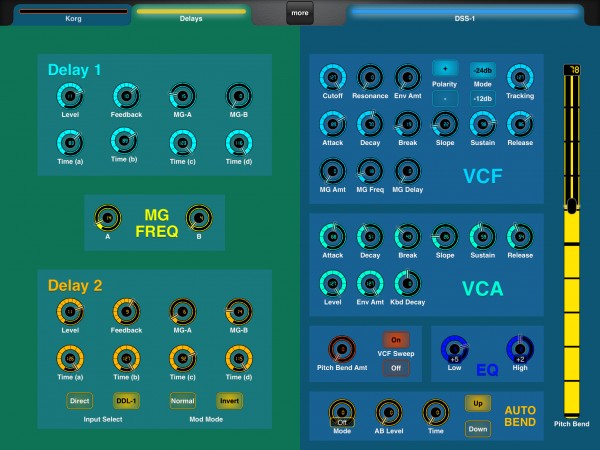Adjust the Delay 1 Feedback knob
This screenshot has height=450, width=600.
point(126,96)
